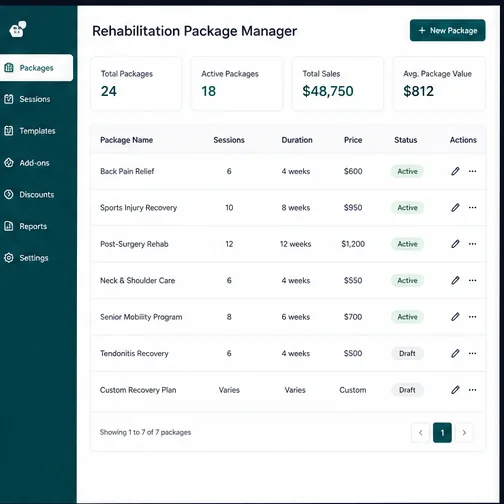
Task: Click the Sessions calendar icon
Action: point(9,99)
